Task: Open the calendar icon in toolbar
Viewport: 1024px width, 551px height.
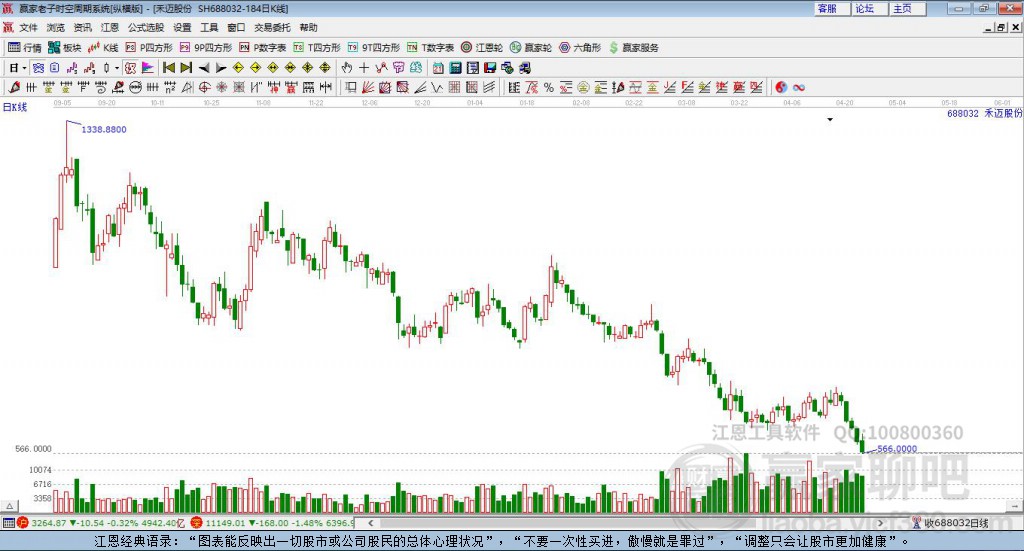Action: pyautogui.click(x=438, y=68)
